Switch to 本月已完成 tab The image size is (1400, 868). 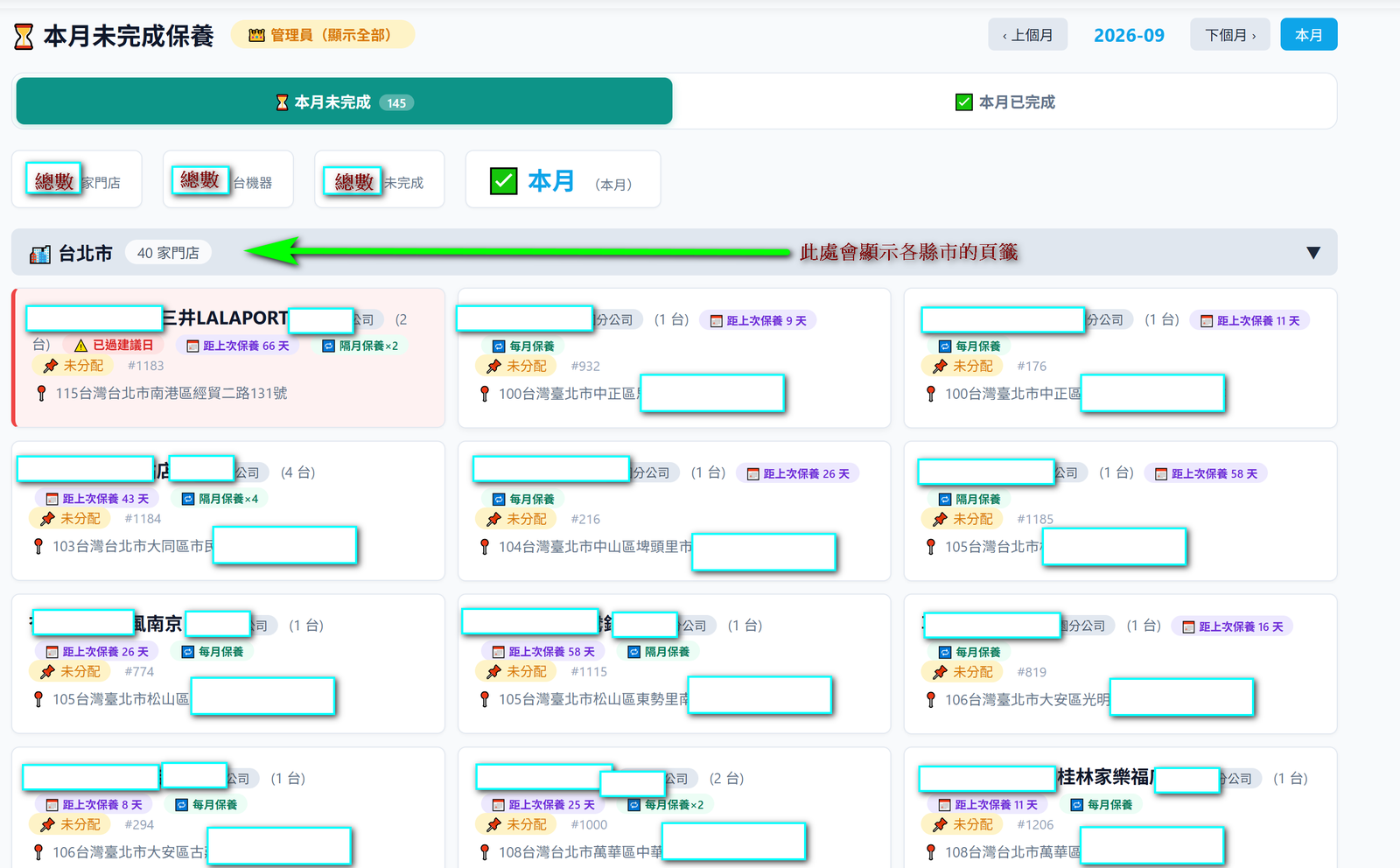(1004, 101)
